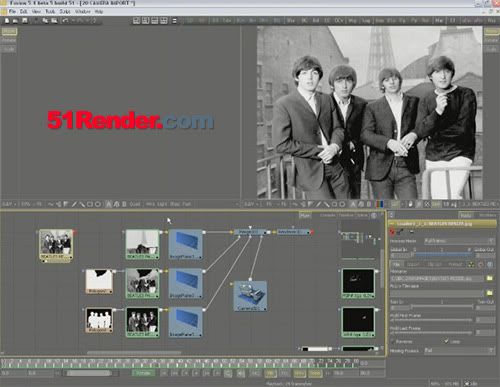Open the Format tab in Loader controls

[x=455, y=264]
